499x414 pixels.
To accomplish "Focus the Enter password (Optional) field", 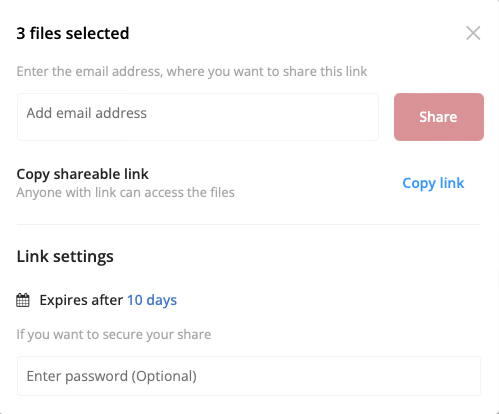I will coord(249,376).
